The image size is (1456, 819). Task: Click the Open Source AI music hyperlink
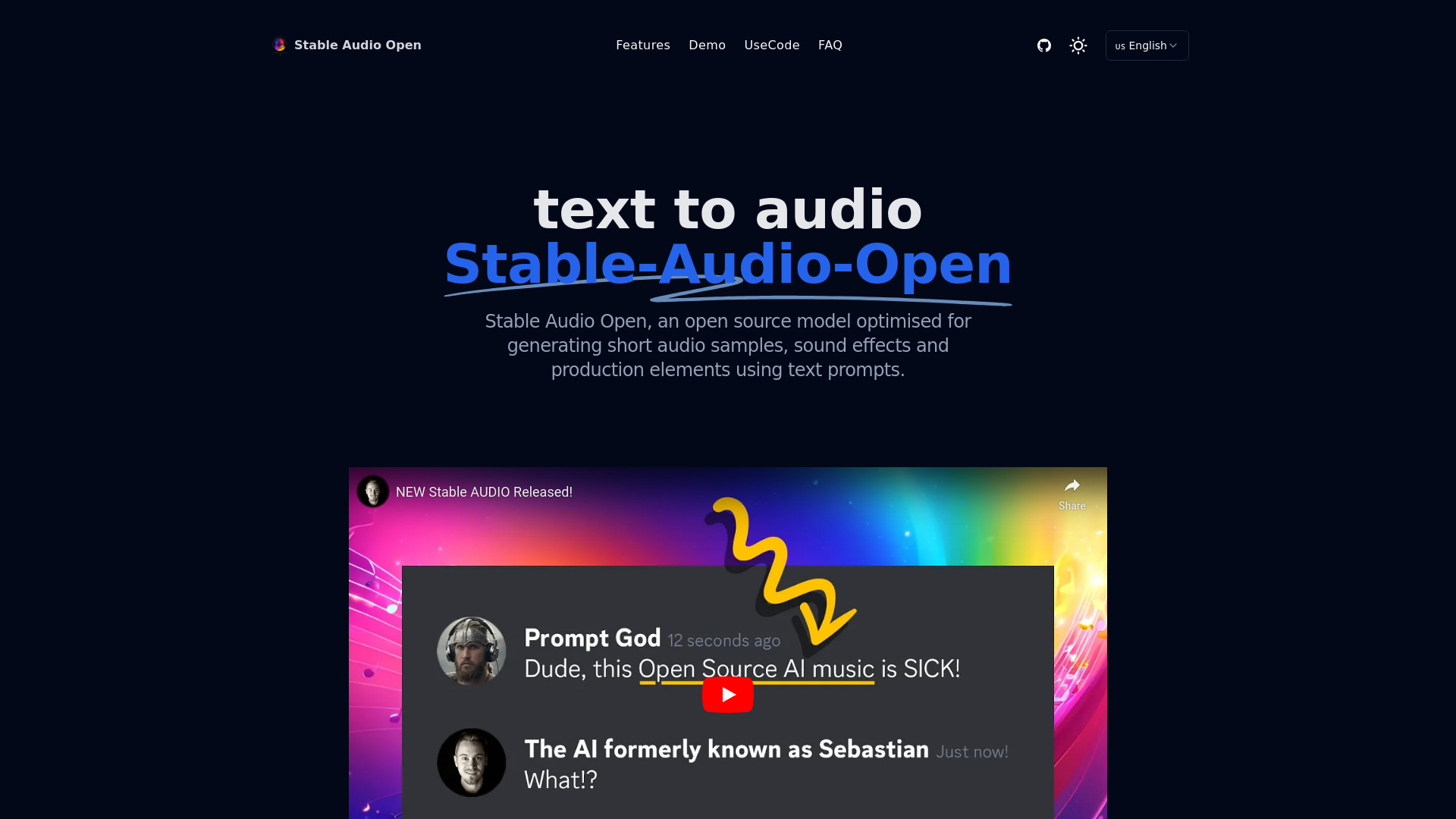tap(757, 669)
